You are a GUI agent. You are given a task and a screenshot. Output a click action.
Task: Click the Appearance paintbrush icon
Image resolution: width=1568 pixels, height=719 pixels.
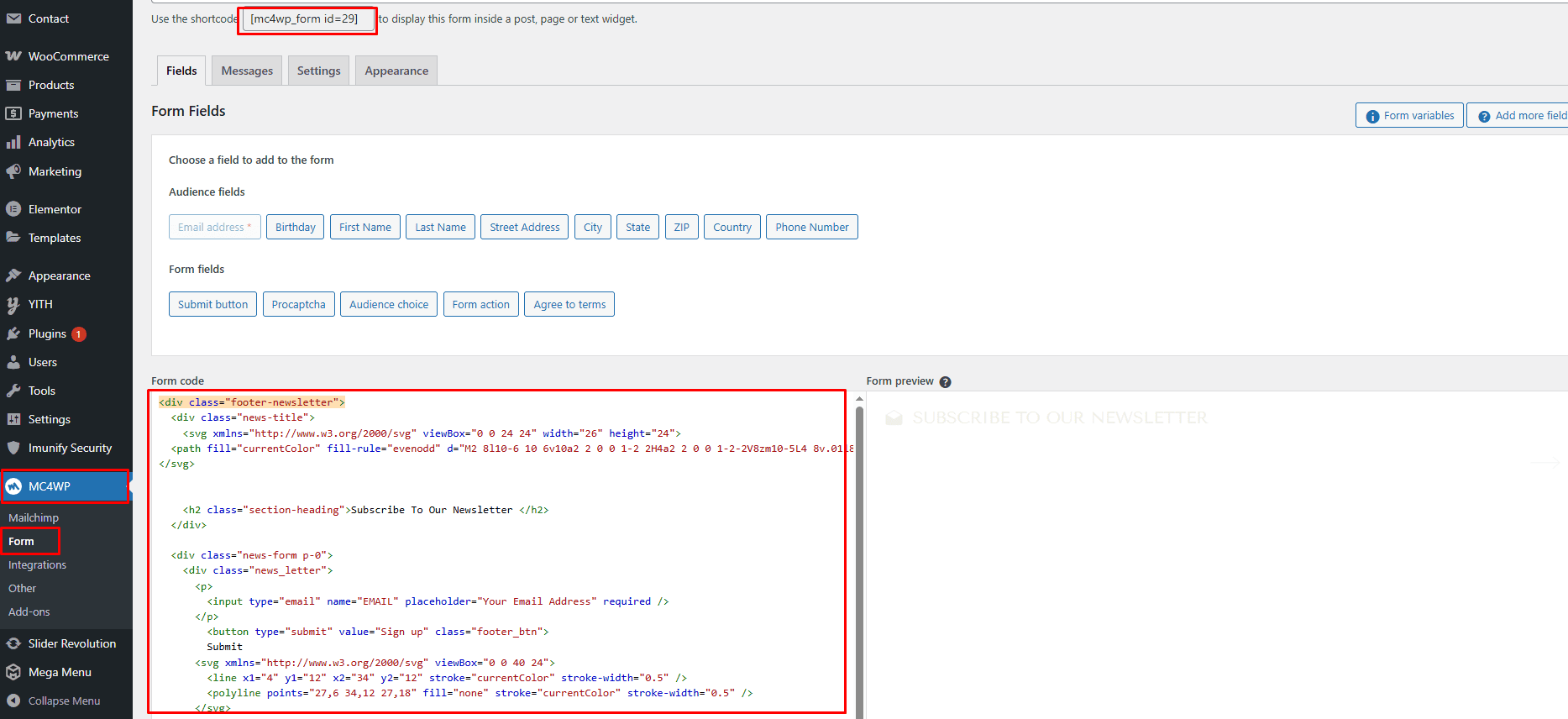[13, 276]
